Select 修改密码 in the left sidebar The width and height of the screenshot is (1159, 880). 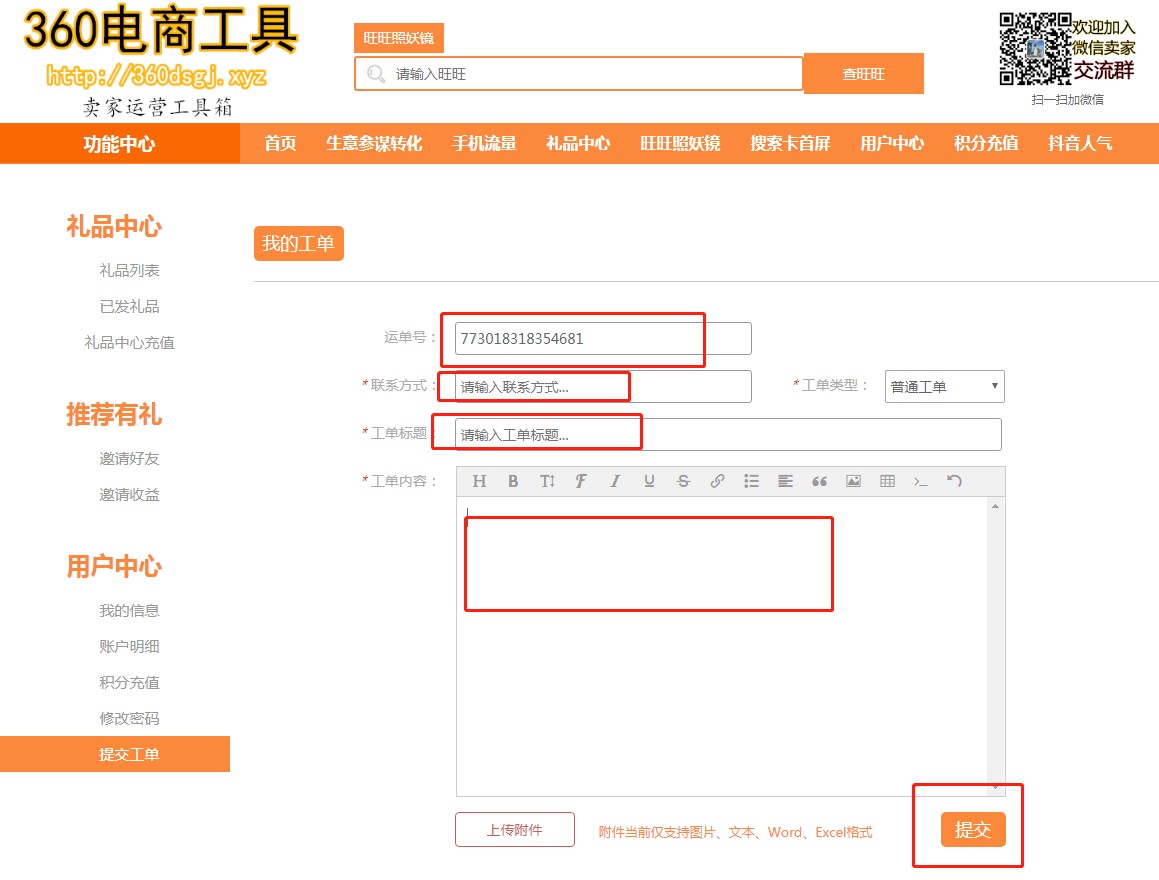click(x=129, y=718)
